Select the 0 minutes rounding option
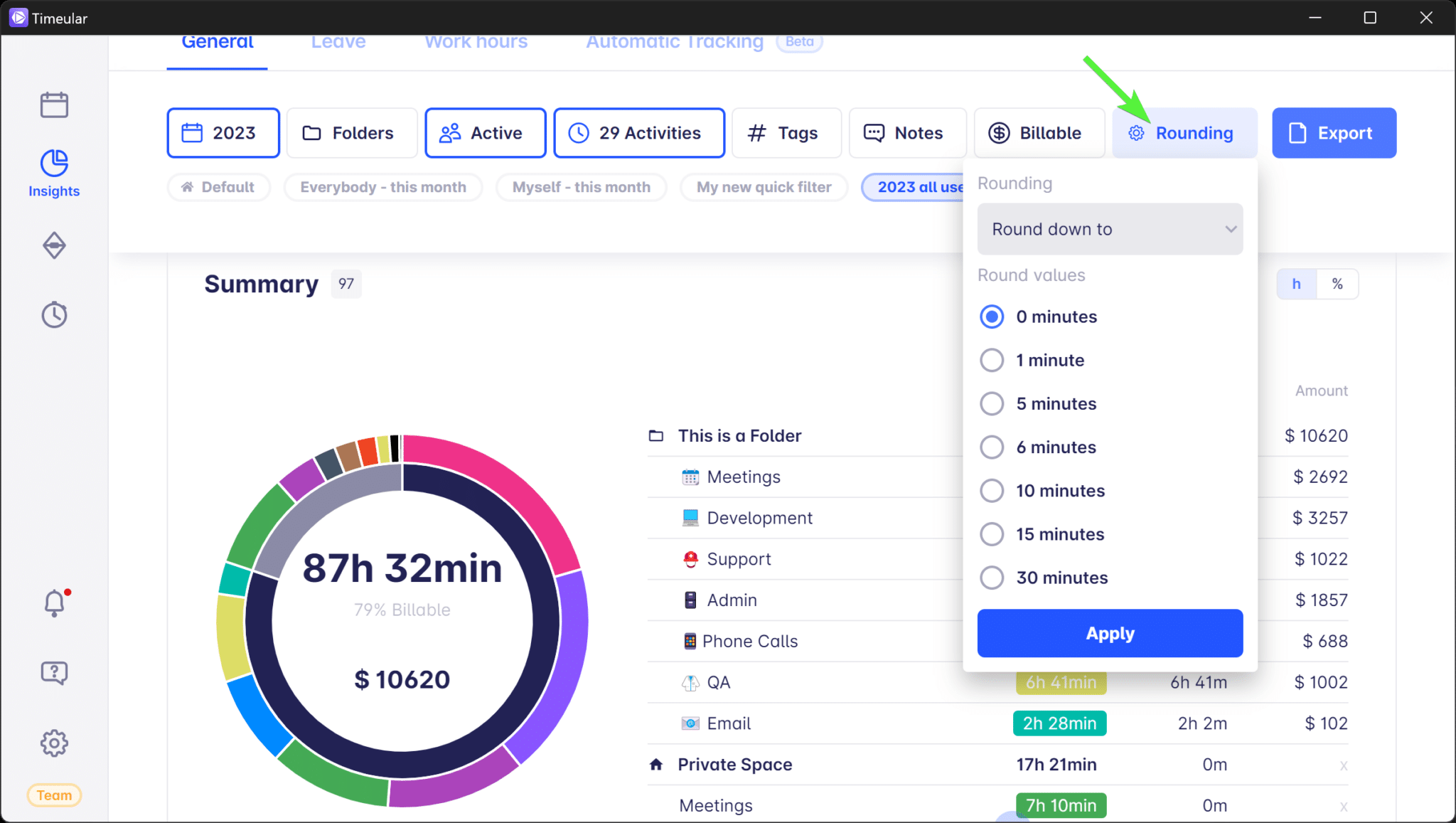 992,317
